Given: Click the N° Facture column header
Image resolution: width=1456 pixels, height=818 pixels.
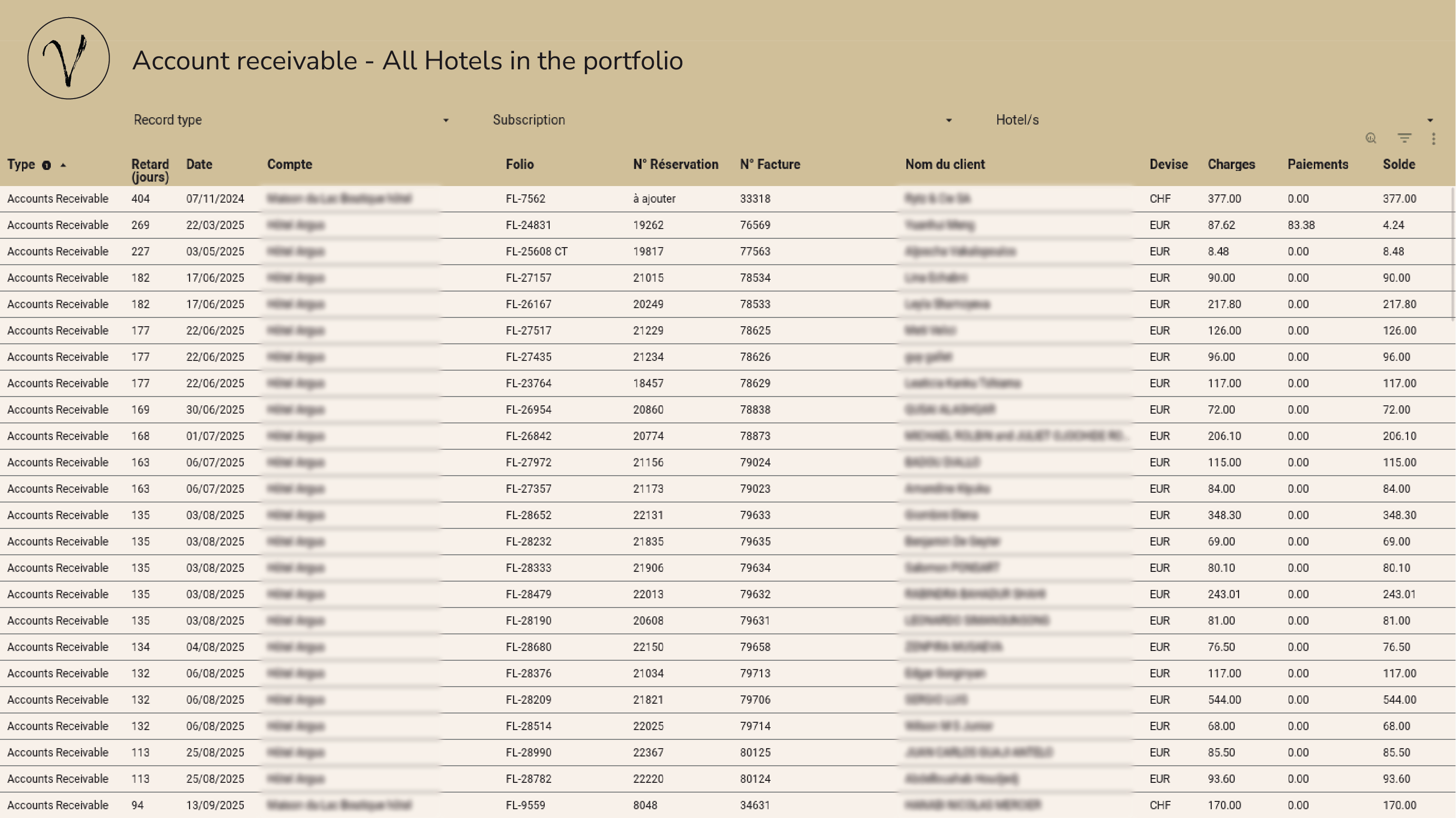Looking at the screenshot, I should [x=770, y=165].
